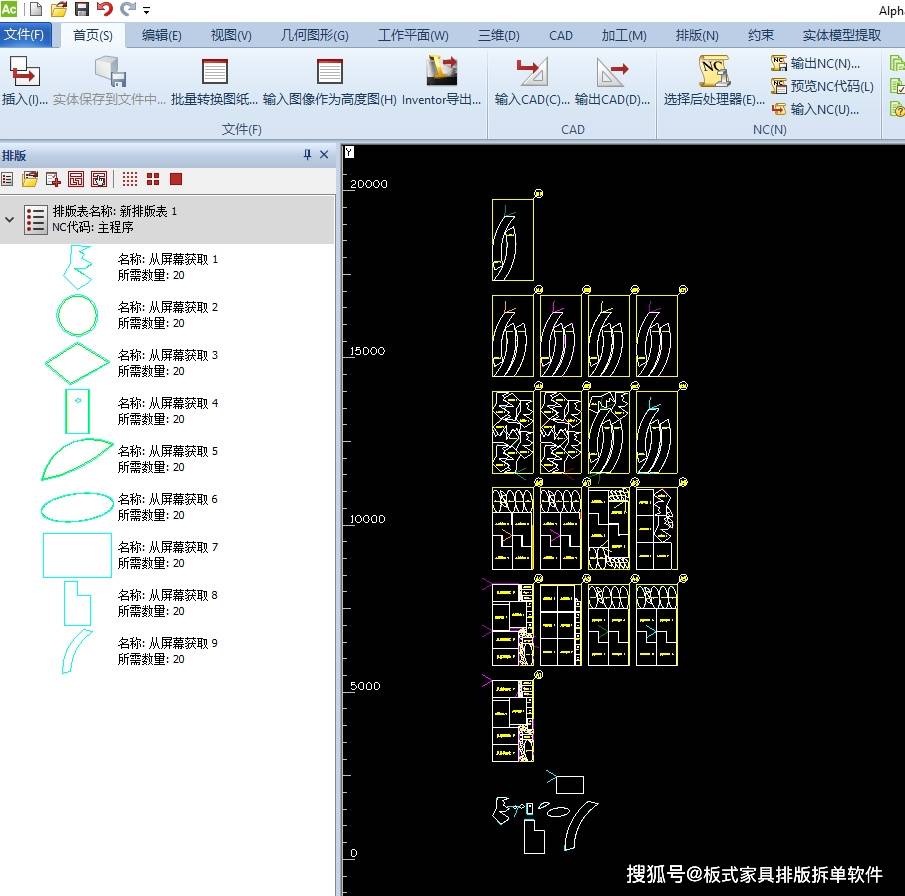Toggle pin on the 排版 panel
The height and width of the screenshot is (896, 905).
tap(307, 155)
